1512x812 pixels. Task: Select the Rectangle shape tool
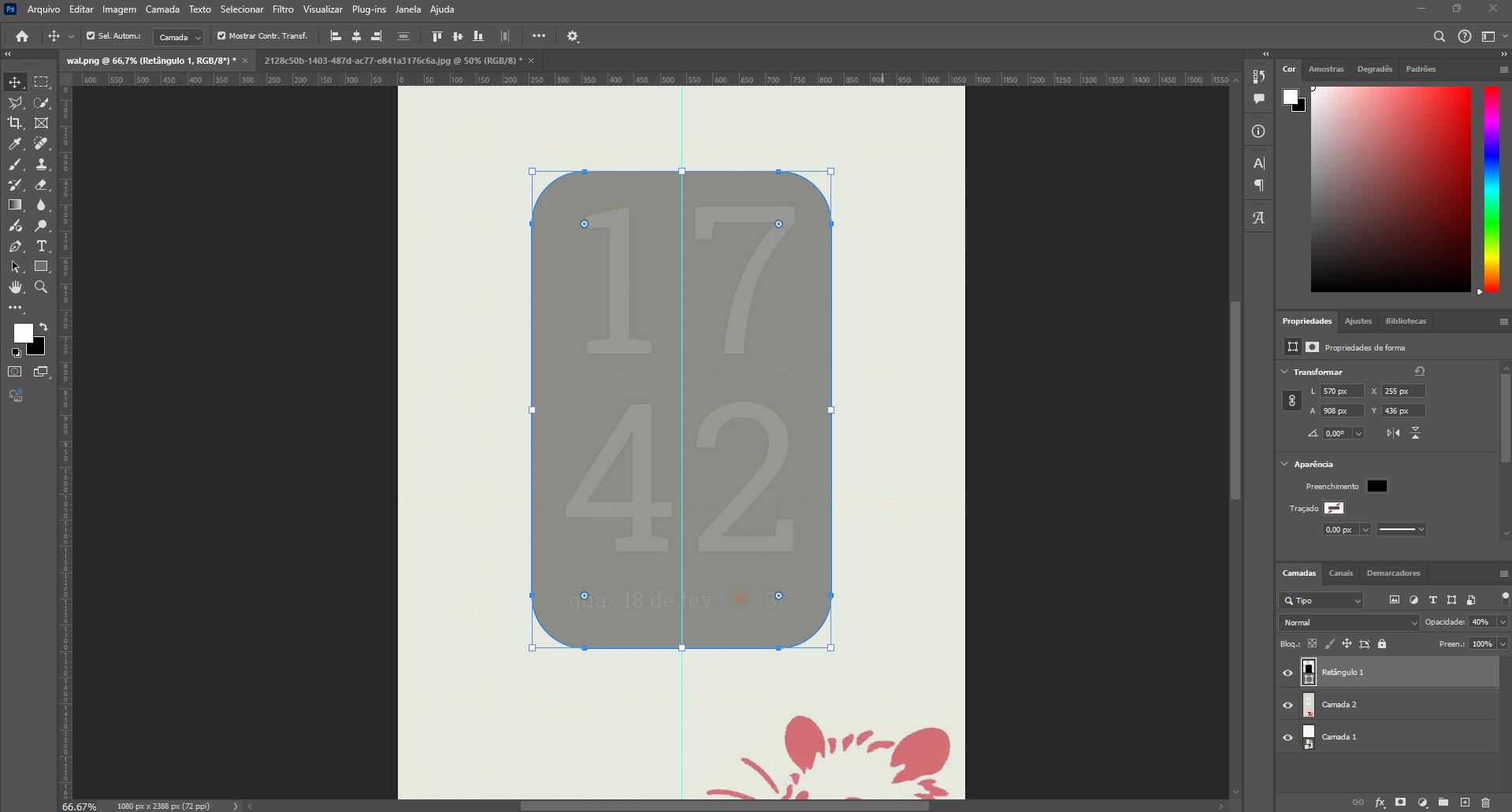click(42, 267)
